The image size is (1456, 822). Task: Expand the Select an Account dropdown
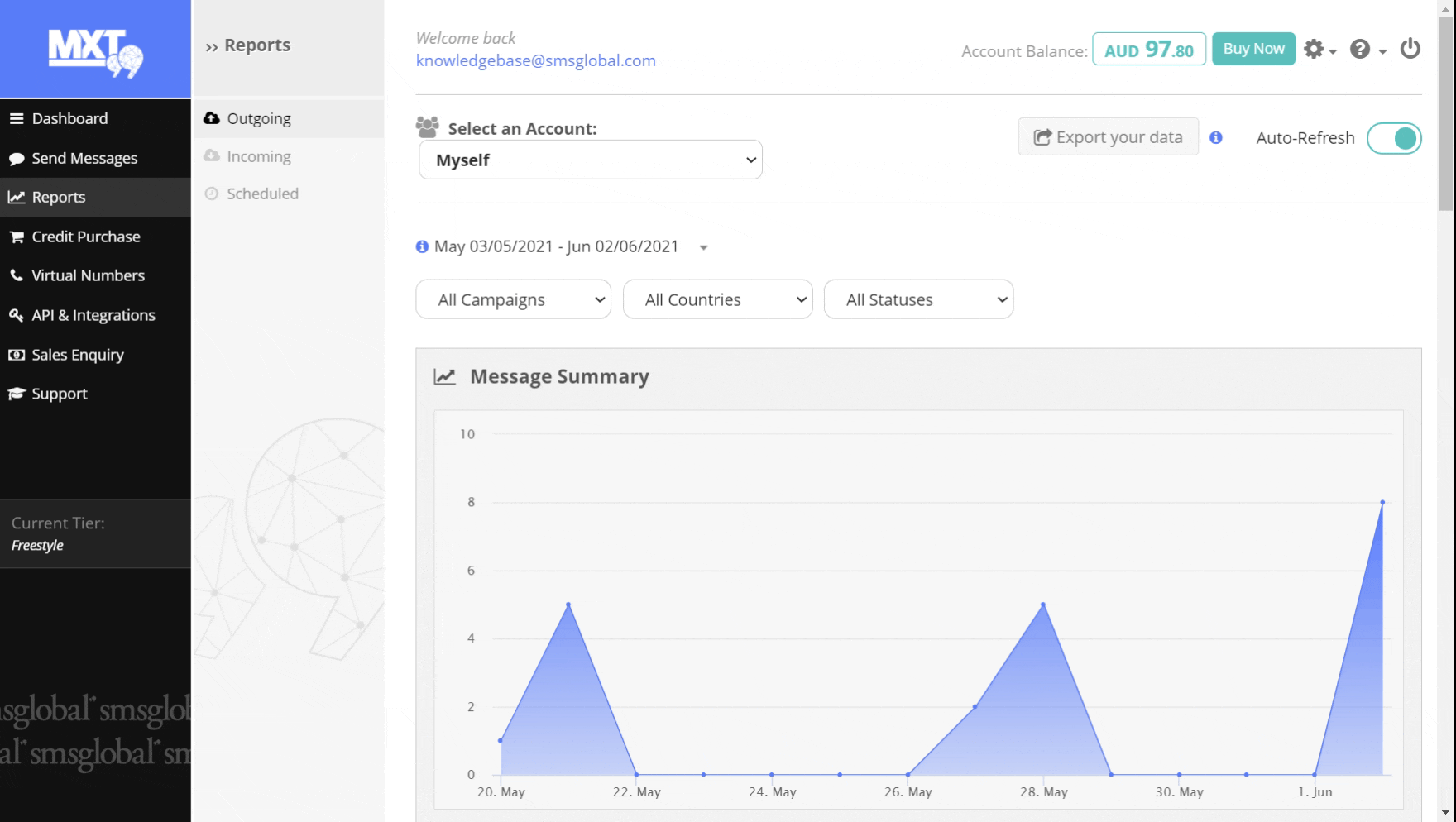[x=590, y=160]
